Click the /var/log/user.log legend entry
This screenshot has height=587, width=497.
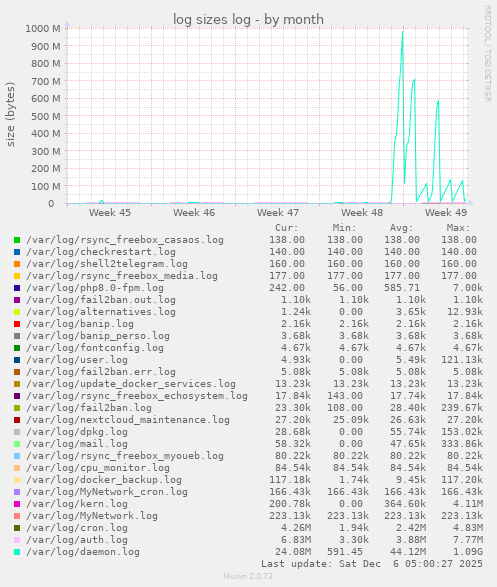click(77, 360)
